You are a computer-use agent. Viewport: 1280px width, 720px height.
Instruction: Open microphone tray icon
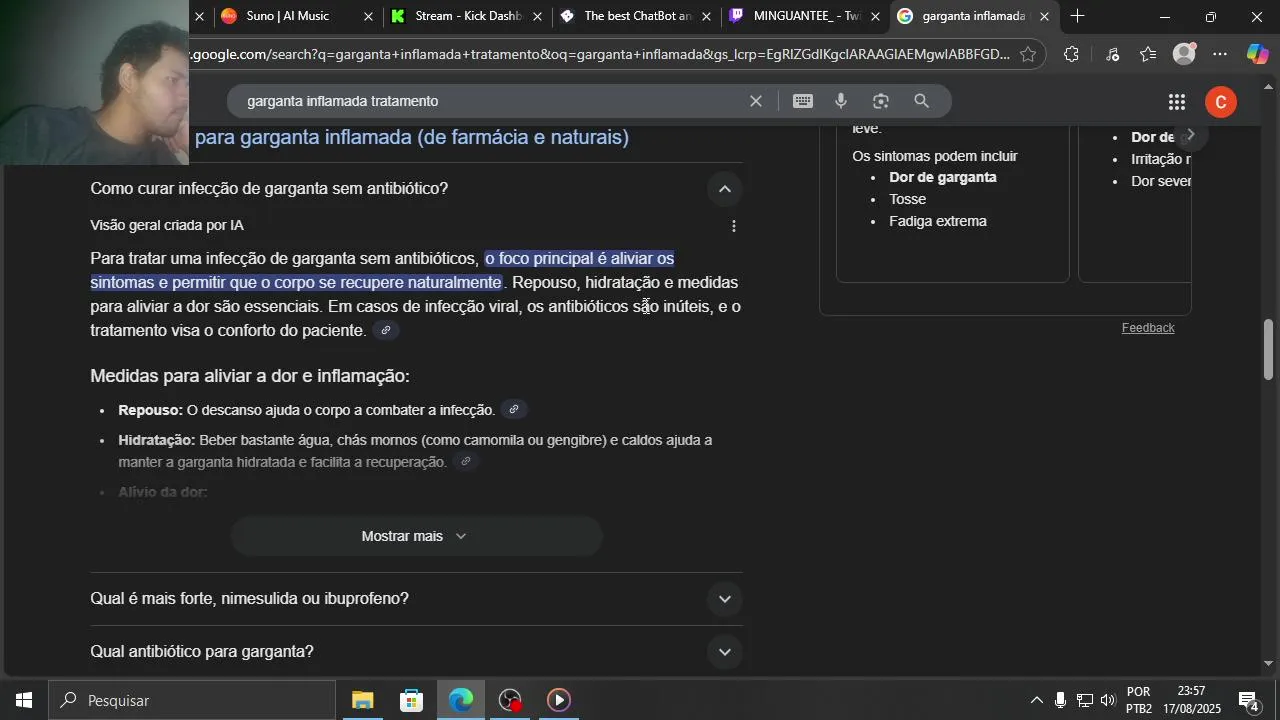(x=1060, y=700)
